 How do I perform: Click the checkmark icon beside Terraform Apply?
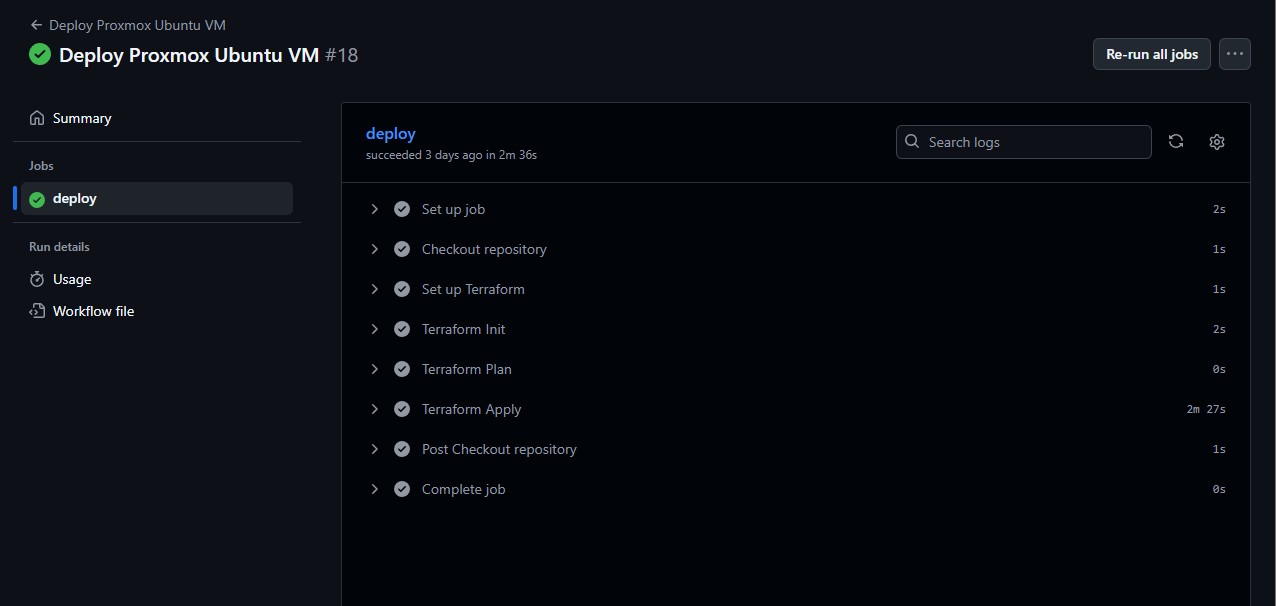pyautogui.click(x=401, y=408)
